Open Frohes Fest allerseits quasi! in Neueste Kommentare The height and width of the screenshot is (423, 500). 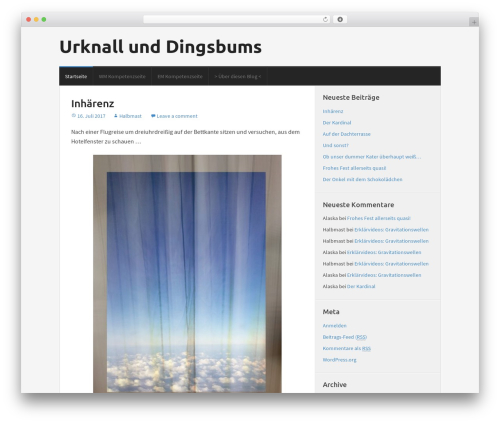[x=379, y=218]
